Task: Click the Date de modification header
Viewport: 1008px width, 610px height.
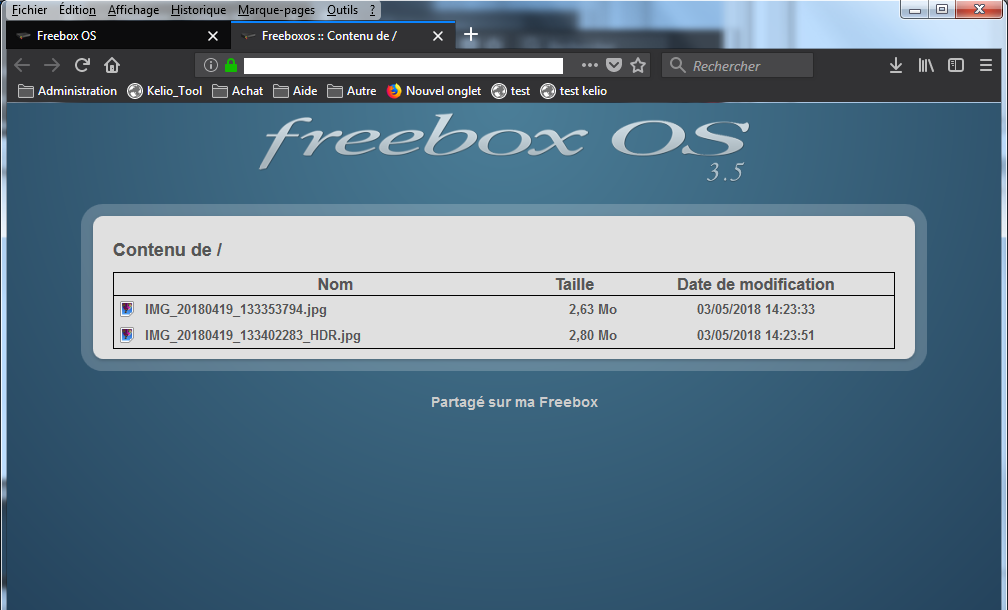Action: tap(755, 284)
